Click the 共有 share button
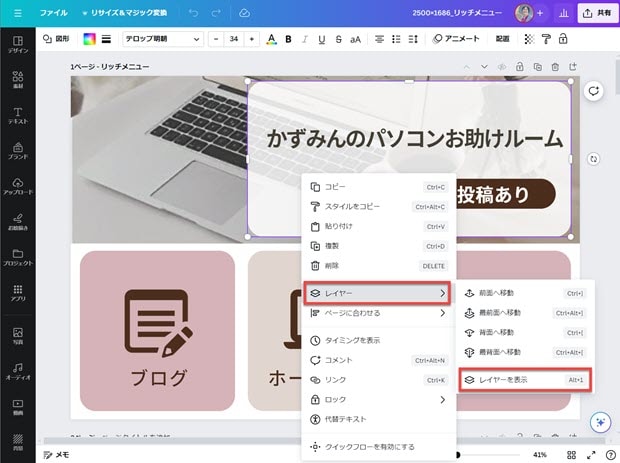 click(x=596, y=13)
